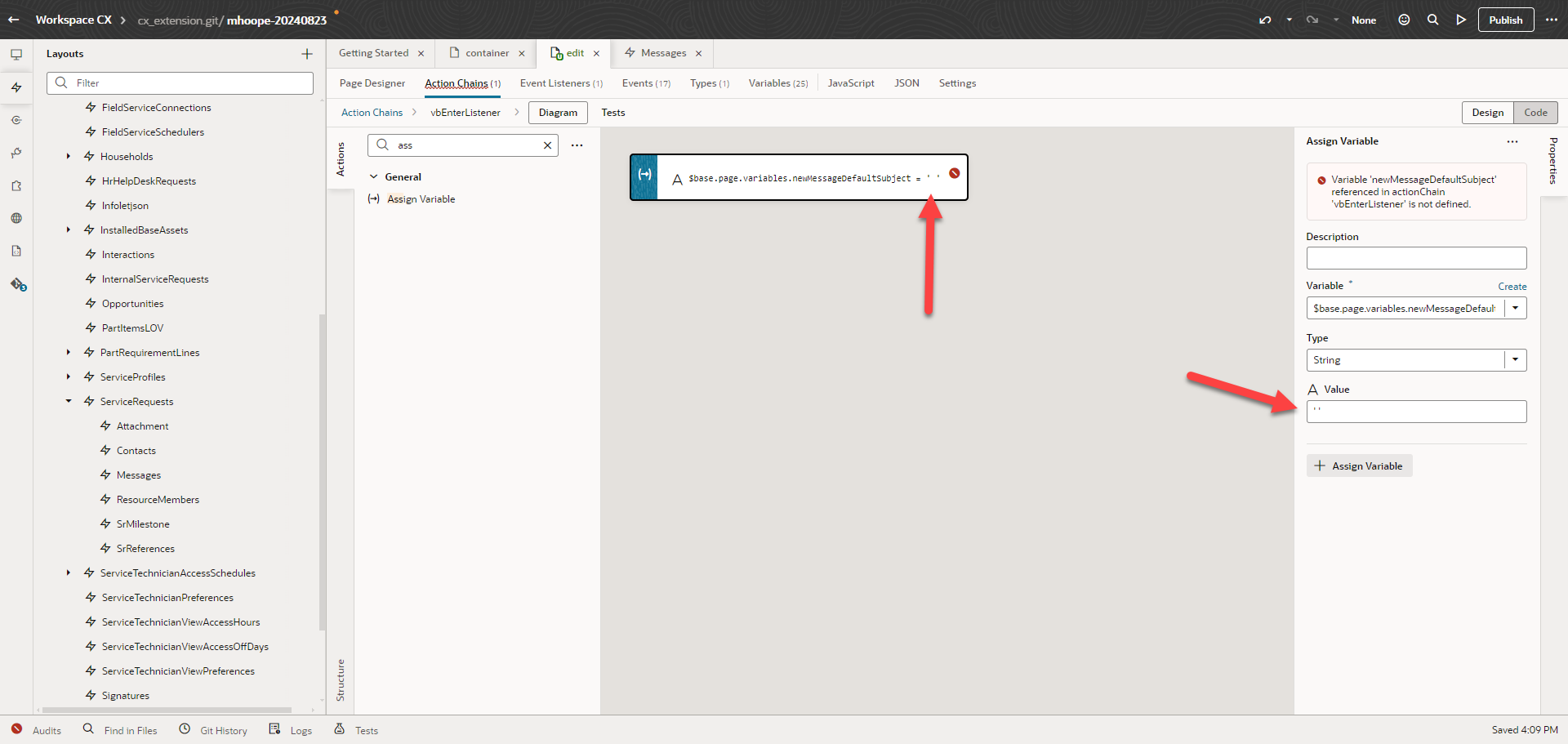Toggle the Properties side panel tab

(1553, 161)
